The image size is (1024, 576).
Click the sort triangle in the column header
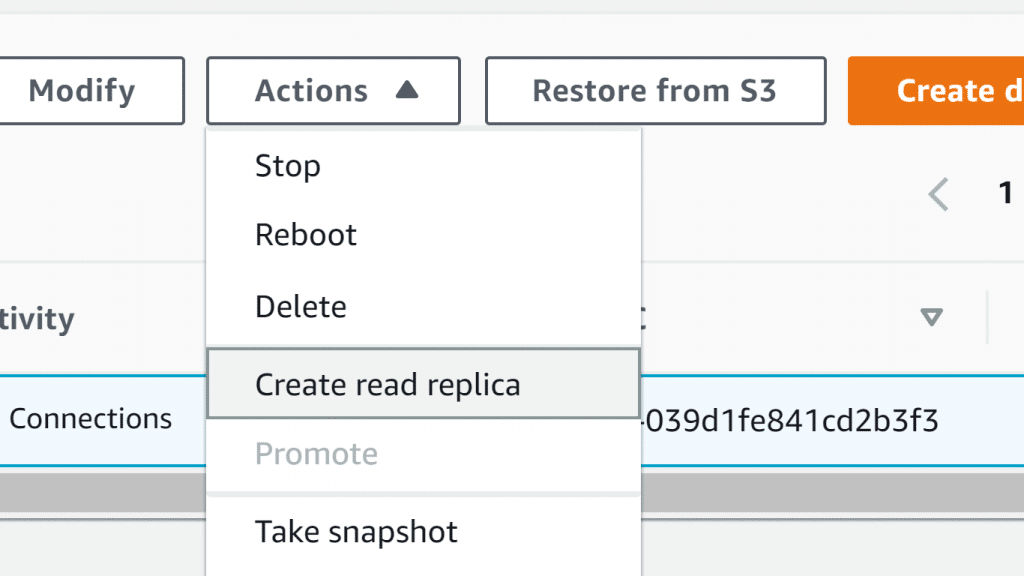(931, 318)
